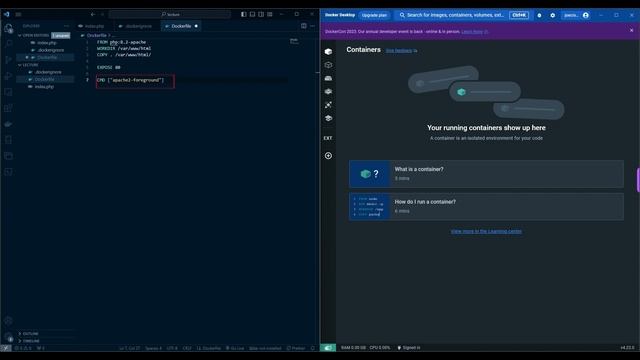The height and width of the screenshot is (360, 640).
Task: Open the 'What is a container?' card
Action: point(486,174)
